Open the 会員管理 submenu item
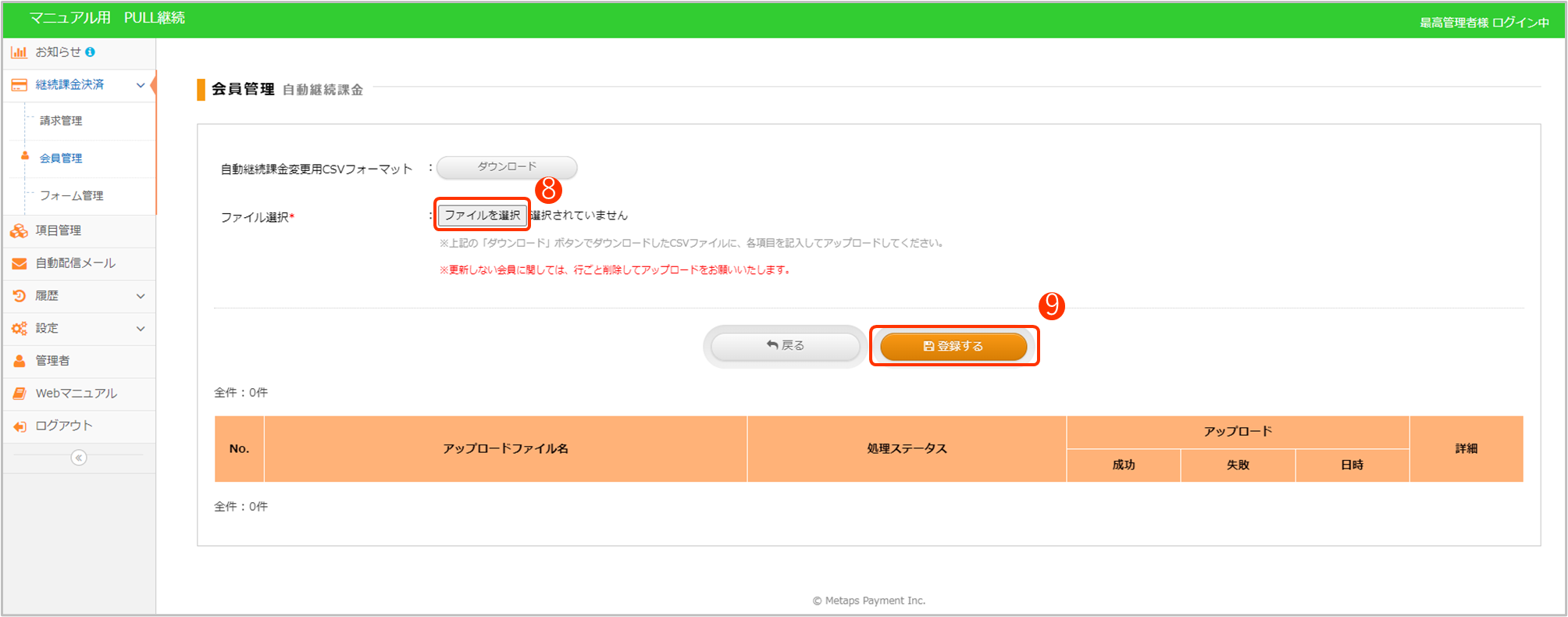 [61, 159]
